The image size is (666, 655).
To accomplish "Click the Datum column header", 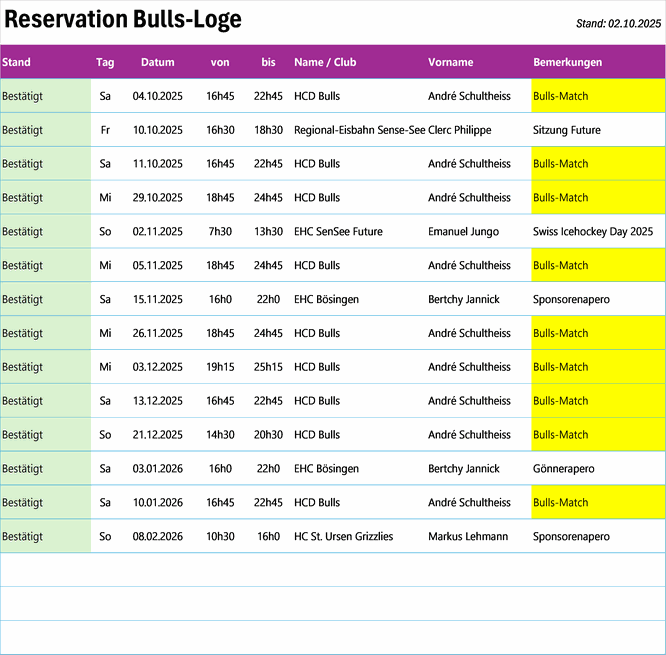I will pyautogui.click(x=157, y=62).
